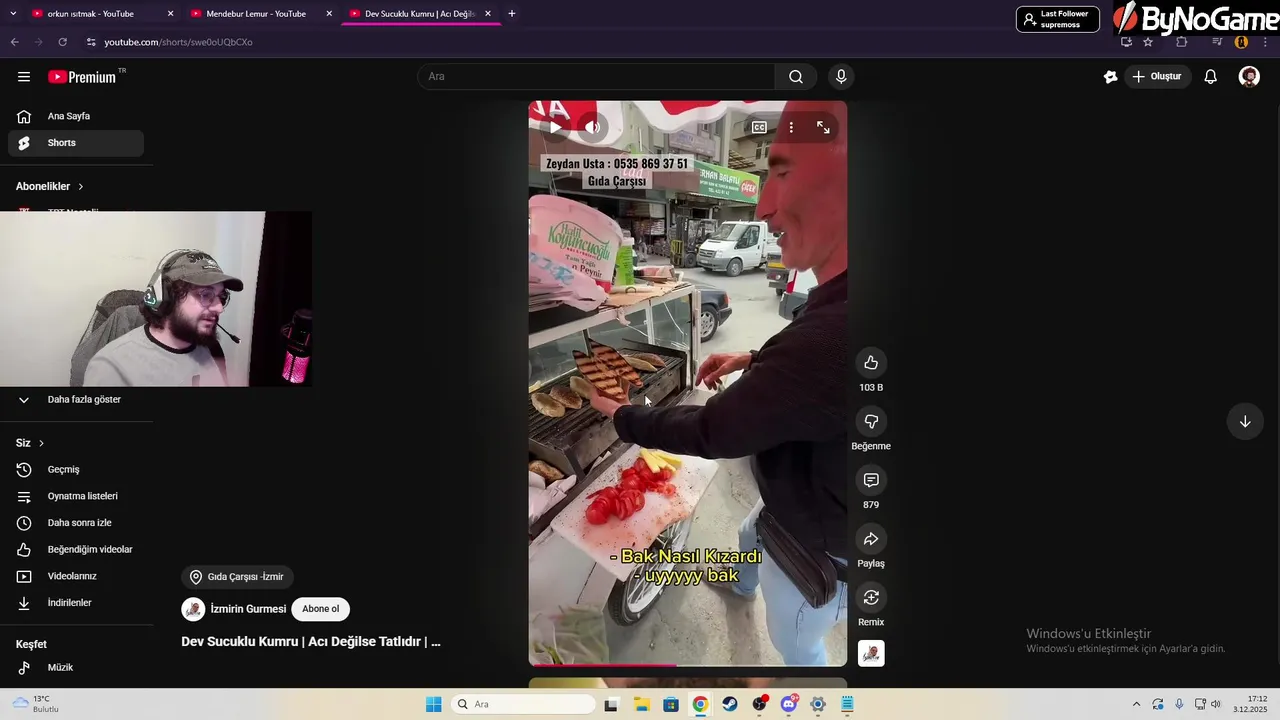Open Beğendiğim videolar
Screen dimensions: 1280x720
76,550
